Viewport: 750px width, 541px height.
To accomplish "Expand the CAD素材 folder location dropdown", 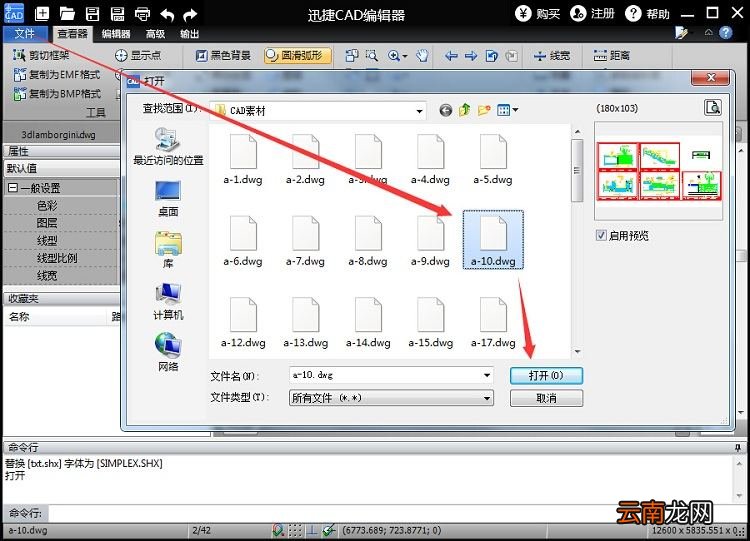I will 419,111.
